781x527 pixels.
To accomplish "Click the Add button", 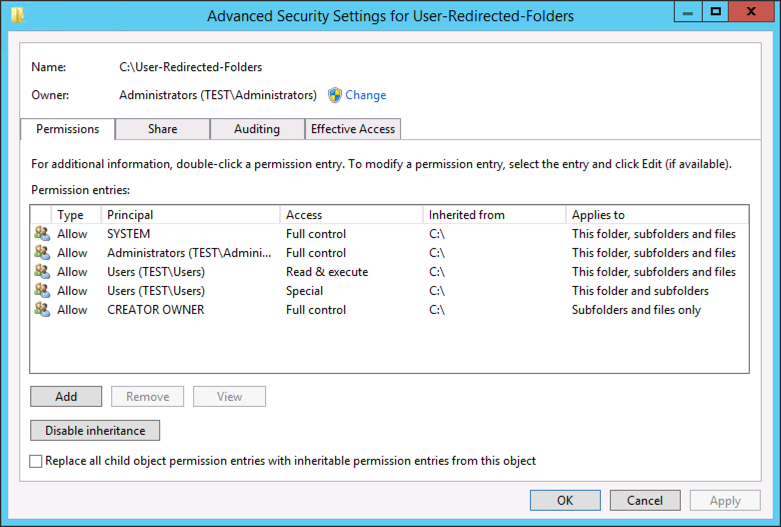I will point(66,396).
